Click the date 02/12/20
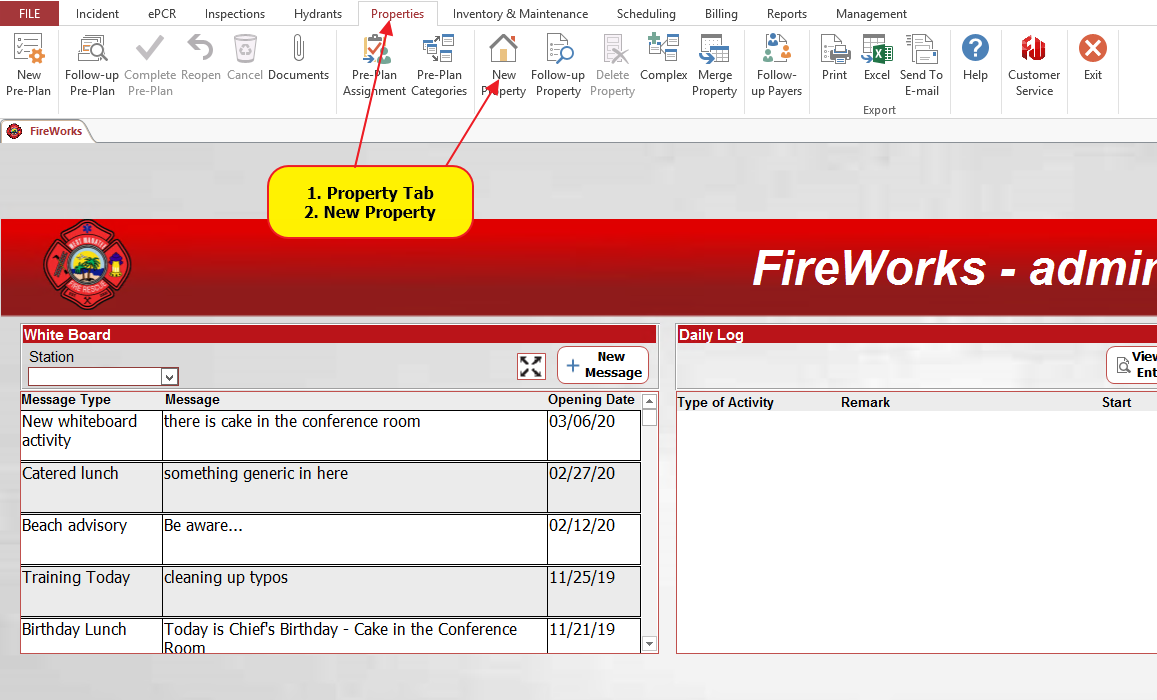The width and height of the screenshot is (1157, 700). pos(581,525)
